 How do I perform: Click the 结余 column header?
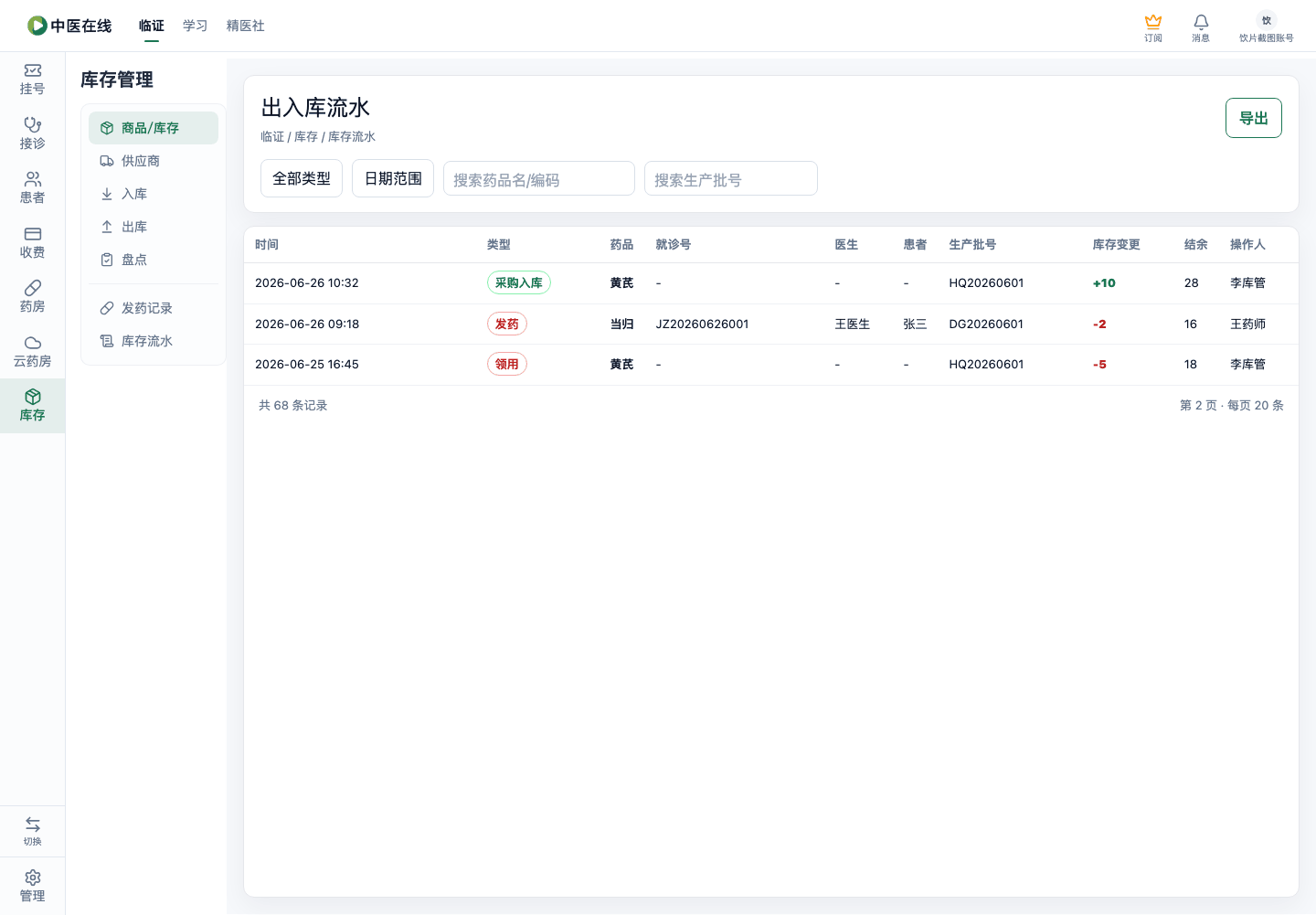(x=1196, y=245)
